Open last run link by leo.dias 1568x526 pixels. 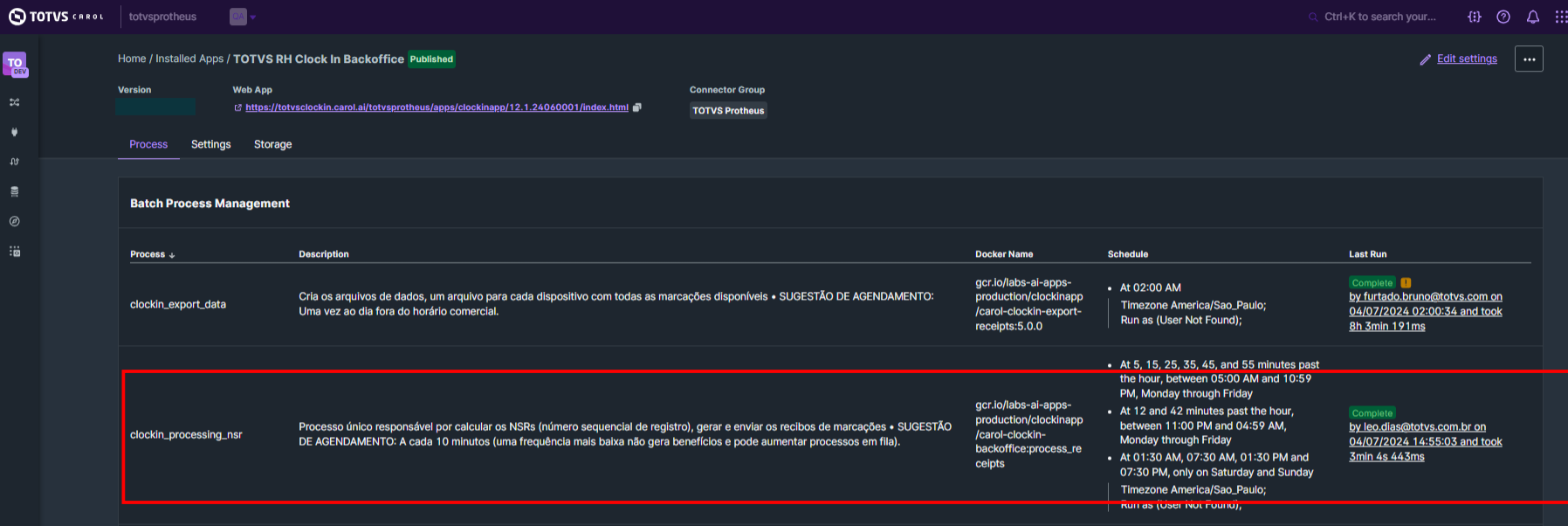[x=1426, y=441]
